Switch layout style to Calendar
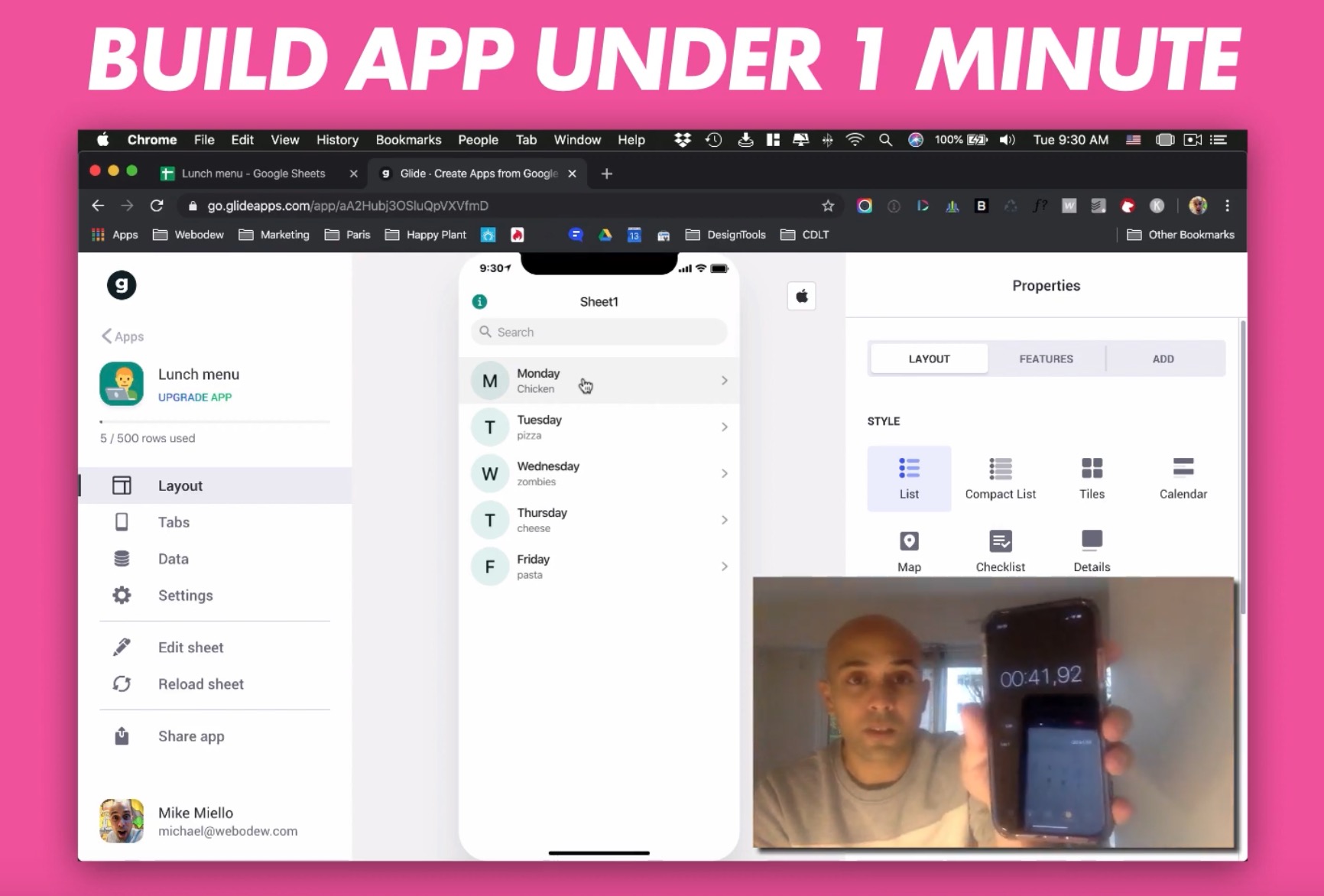1324x896 pixels. 1183,476
